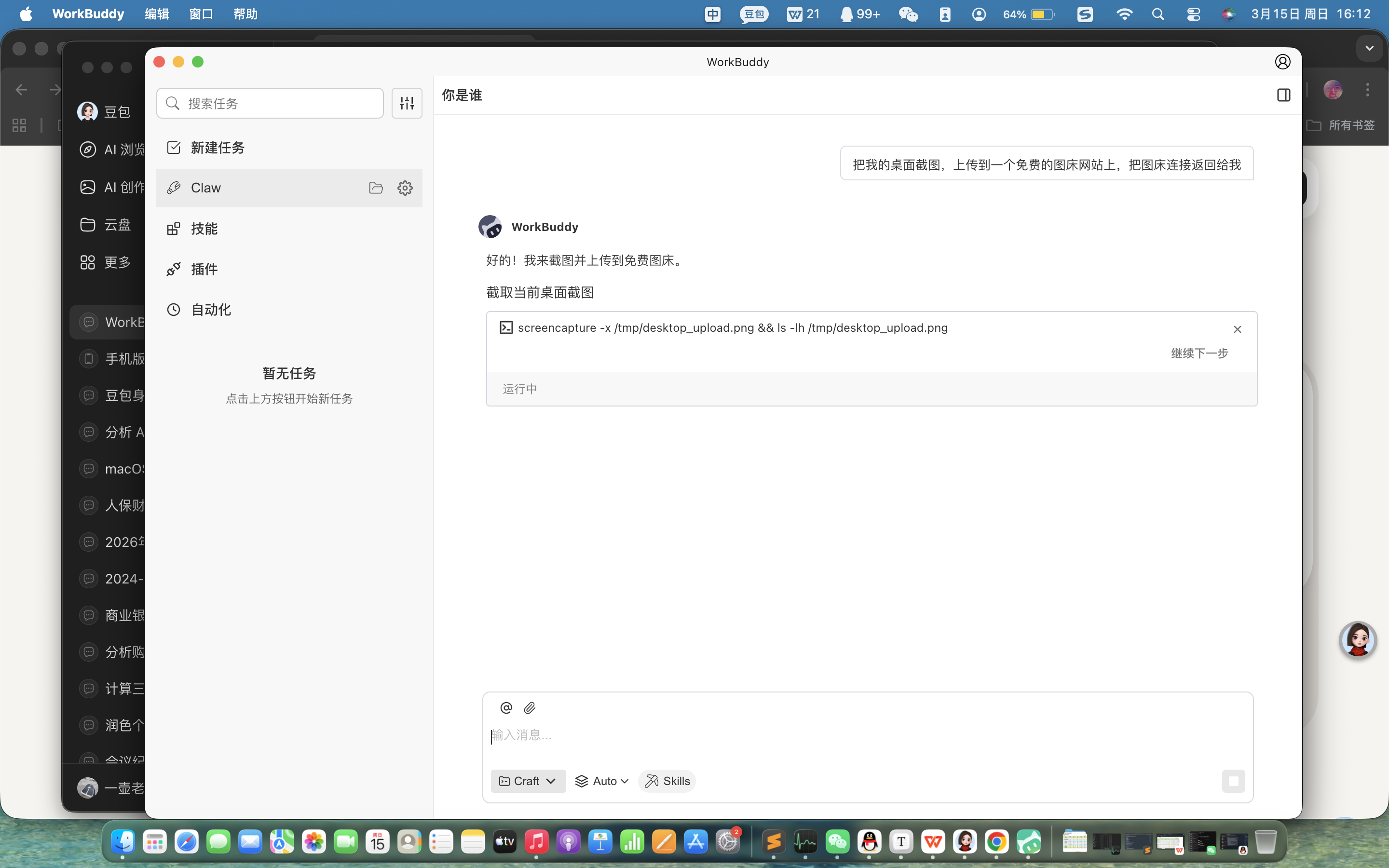Viewport: 1389px width, 868px height.
Task: Click the stop generation square button
Action: pyautogui.click(x=1233, y=781)
